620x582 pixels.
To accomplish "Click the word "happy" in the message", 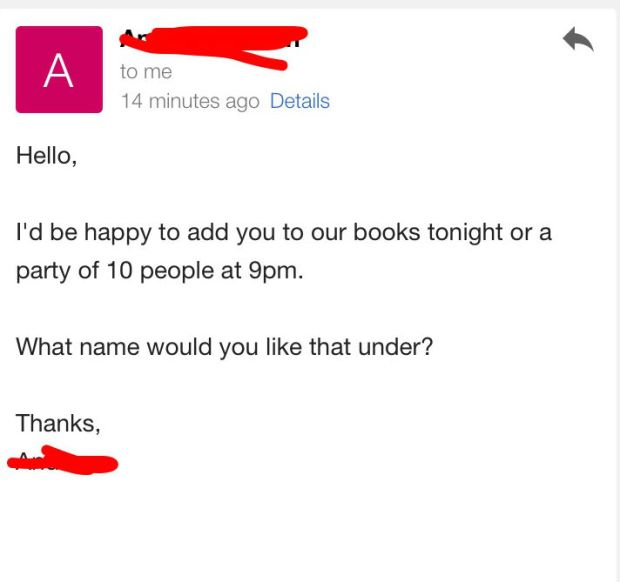I will click(x=110, y=233).
